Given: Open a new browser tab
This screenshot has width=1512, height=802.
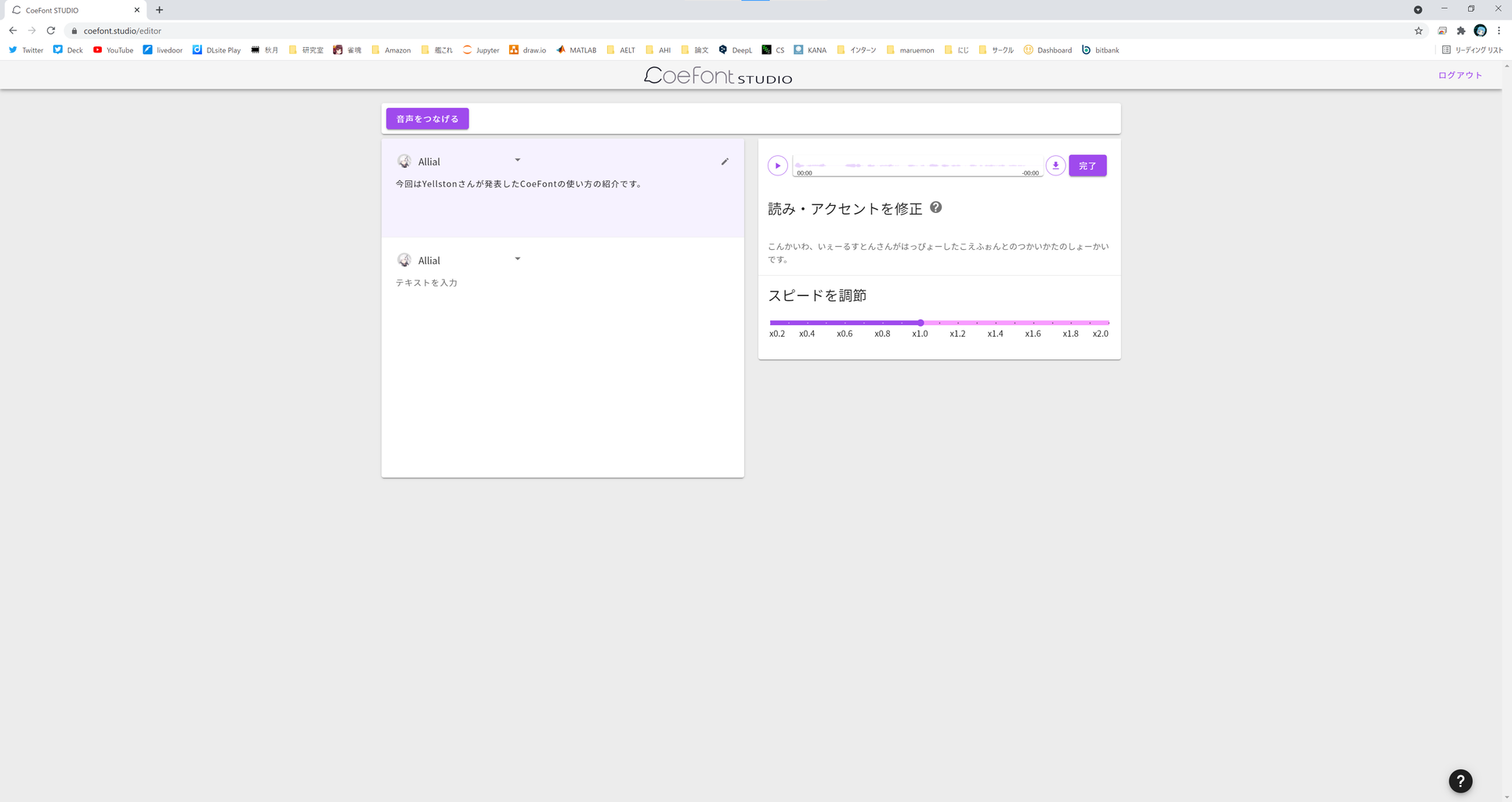Looking at the screenshot, I should [160, 10].
